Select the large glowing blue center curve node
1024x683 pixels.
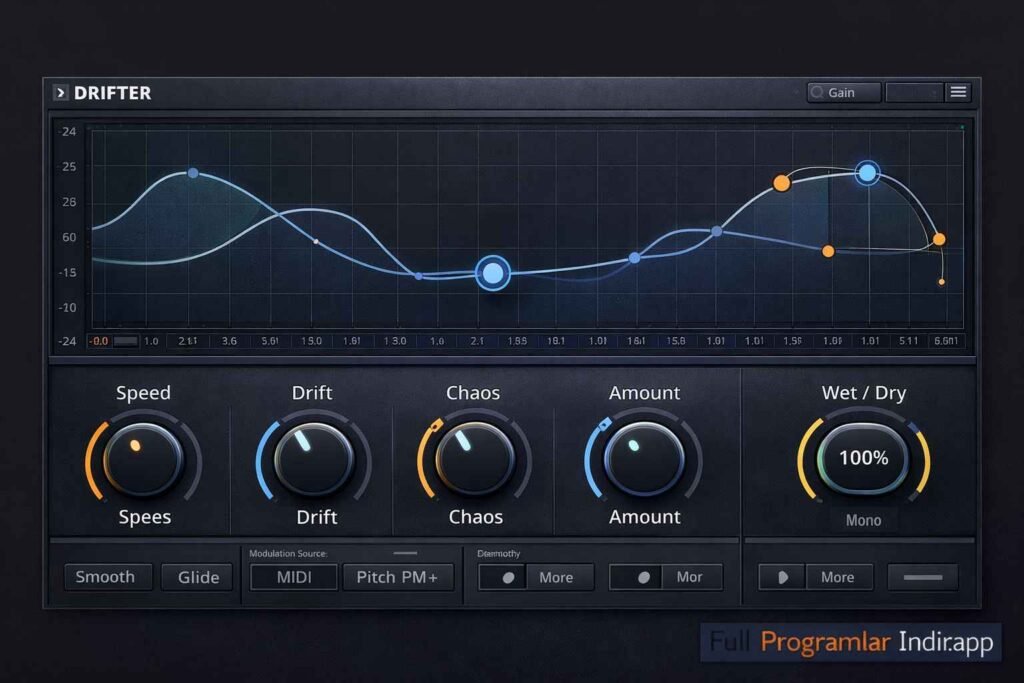pos(493,273)
